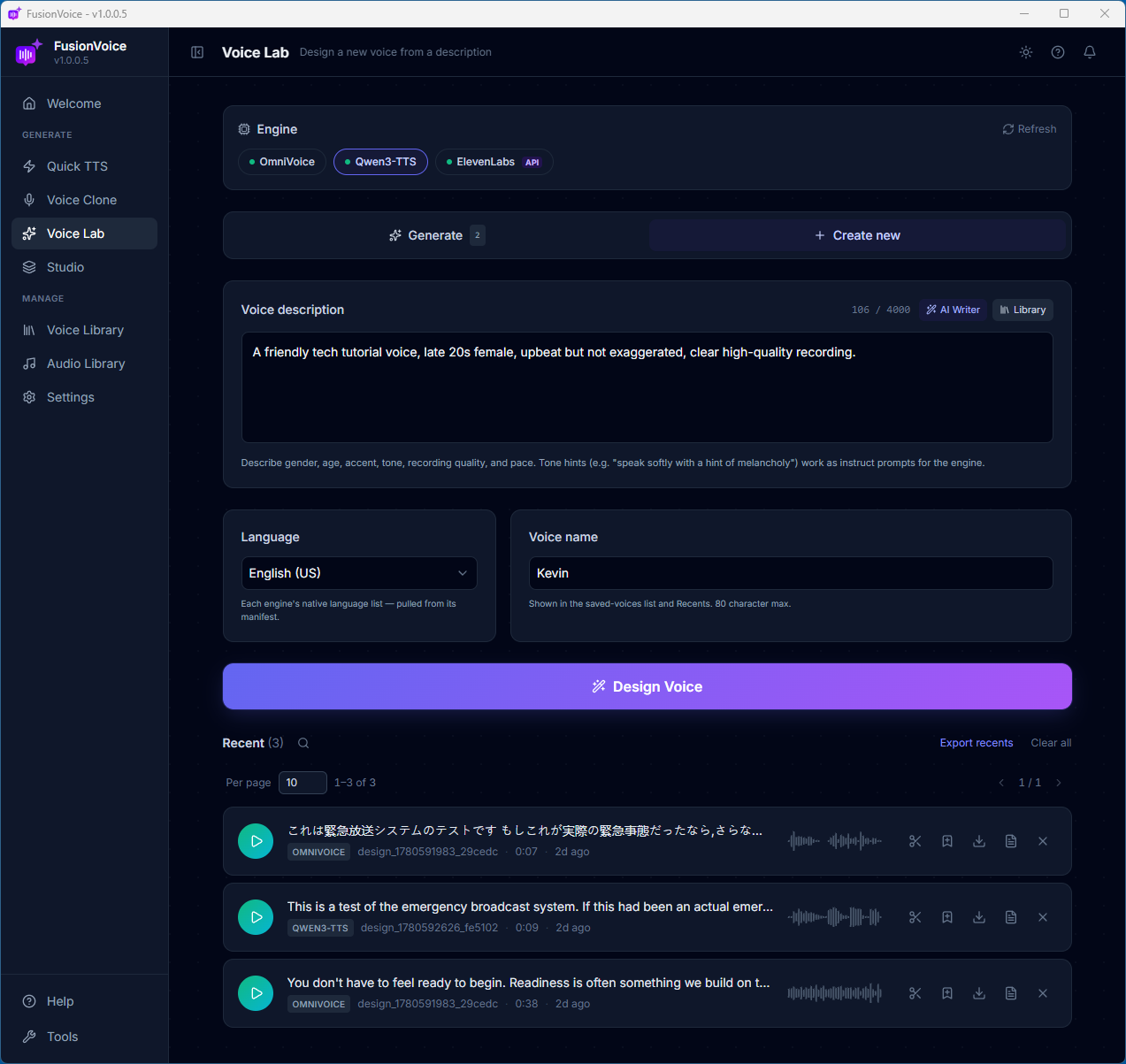The width and height of the screenshot is (1126, 1064).
Task: Delete the QWEN3-TTS clip row
Action: (x=1043, y=917)
